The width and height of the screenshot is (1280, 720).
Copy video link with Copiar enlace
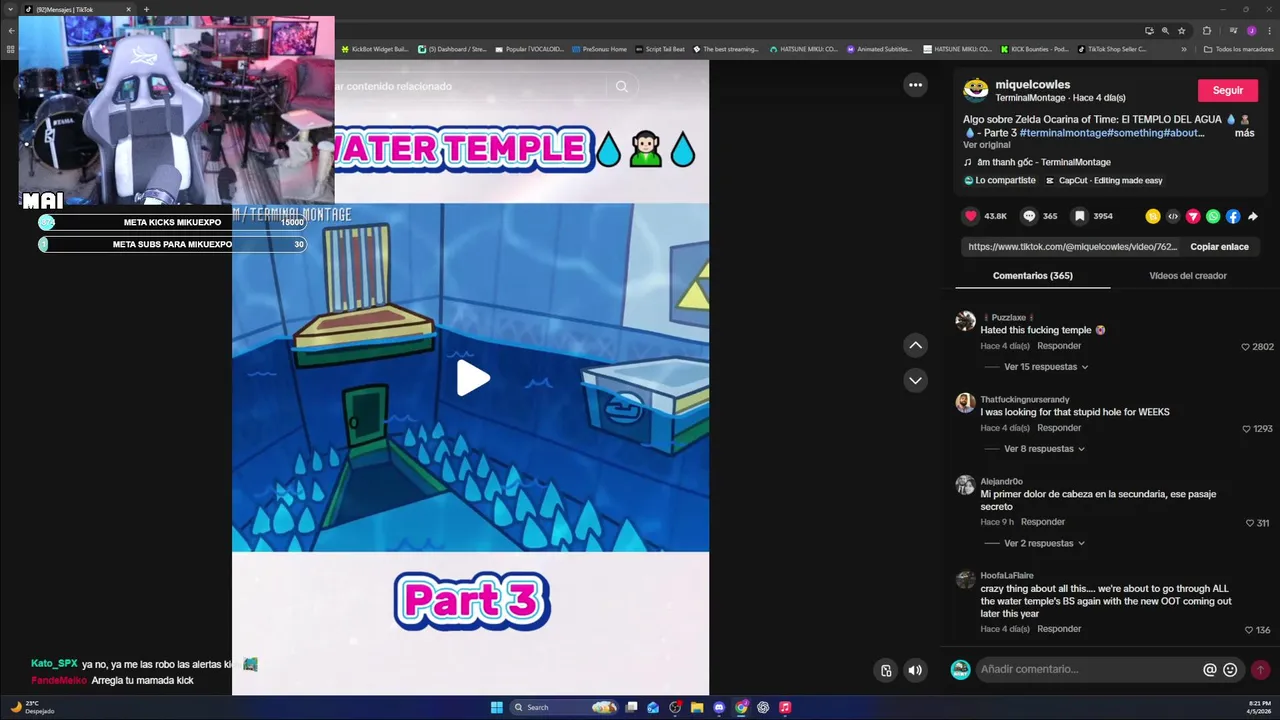(1219, 246)
